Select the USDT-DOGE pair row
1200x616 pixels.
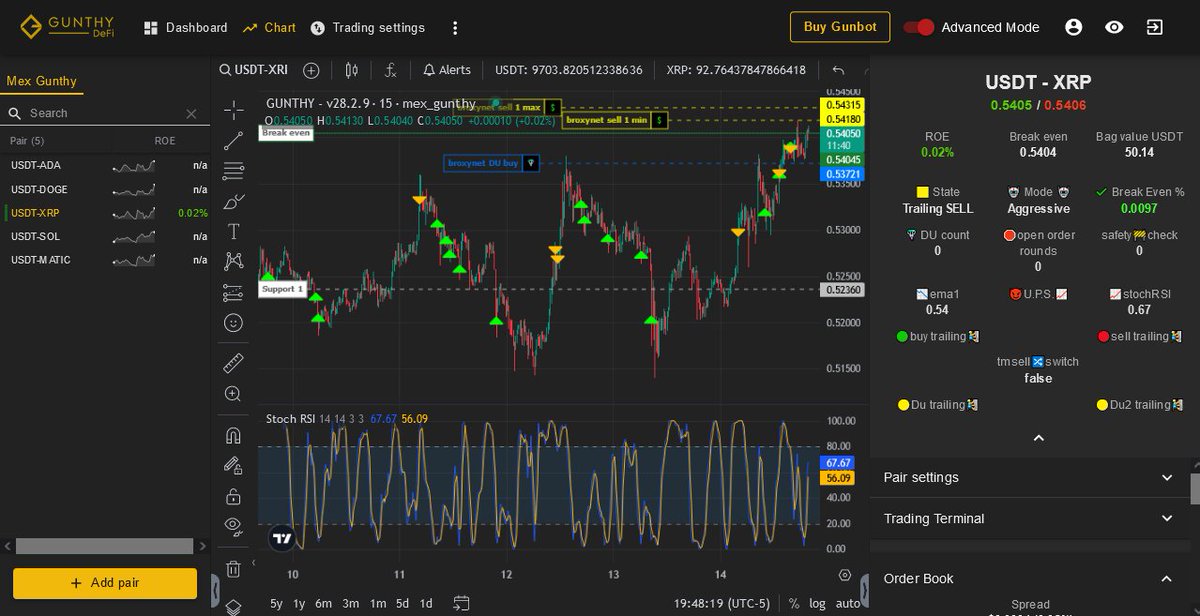tap(106, 189)
